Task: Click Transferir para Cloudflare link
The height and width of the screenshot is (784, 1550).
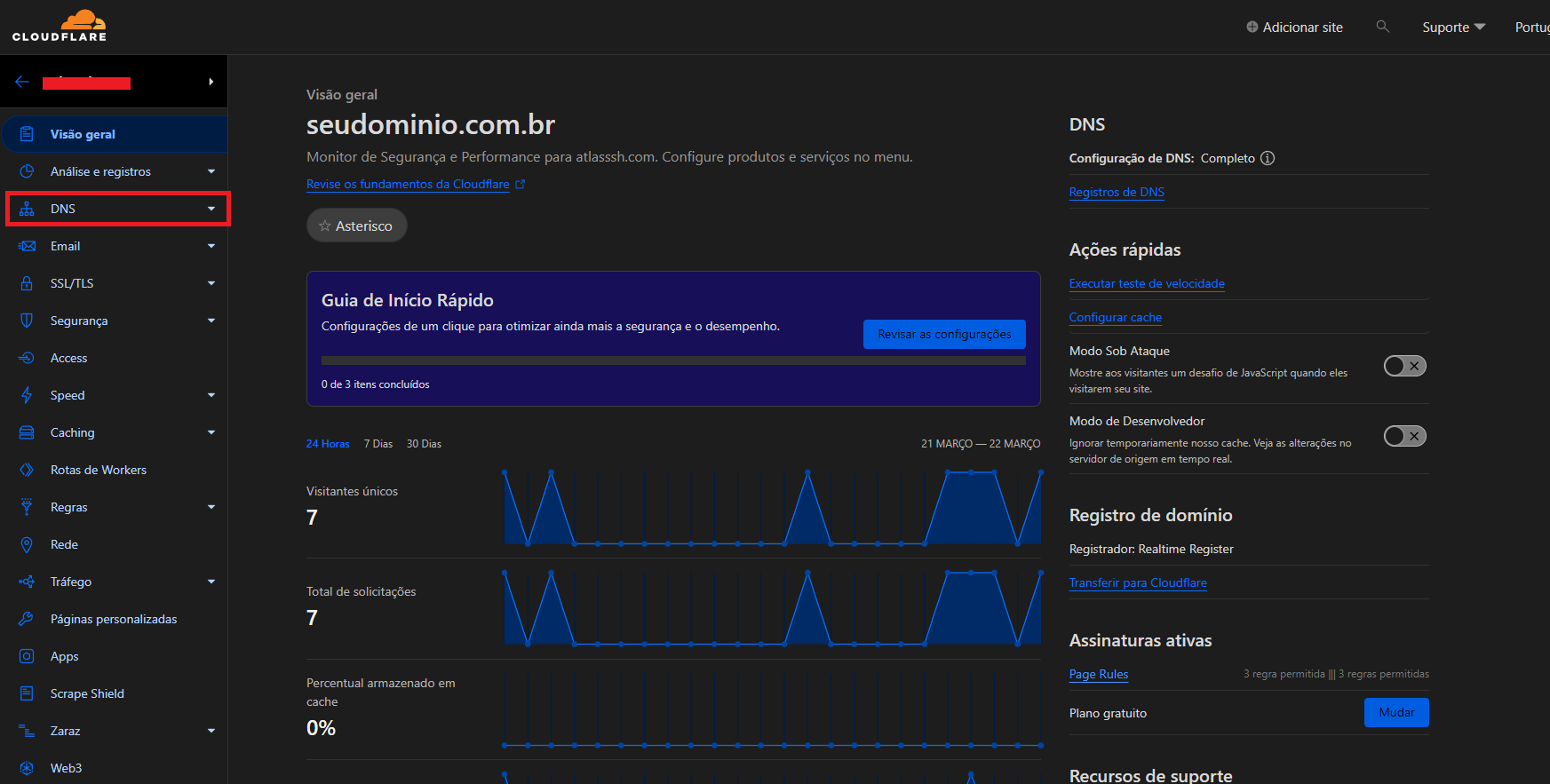Action: coord(1138,582)
